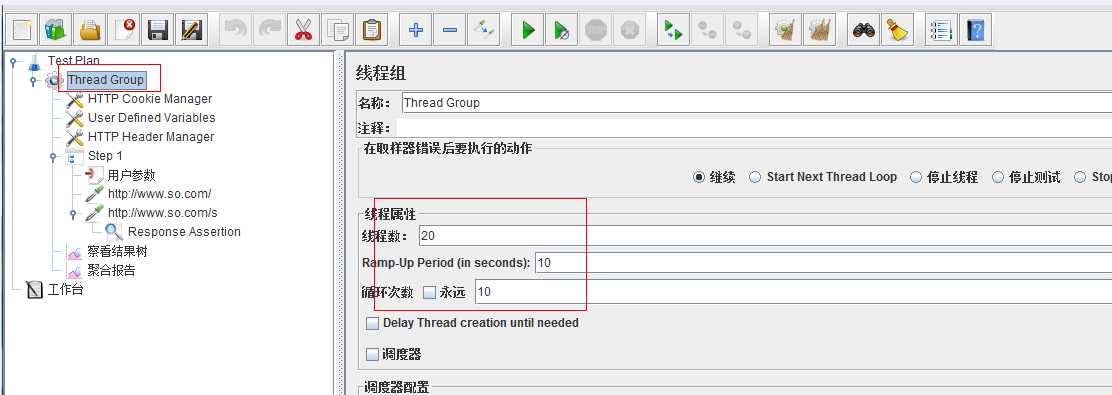Click the Open file folder icon
This screenshot has height=395, width=1112.
90,30
